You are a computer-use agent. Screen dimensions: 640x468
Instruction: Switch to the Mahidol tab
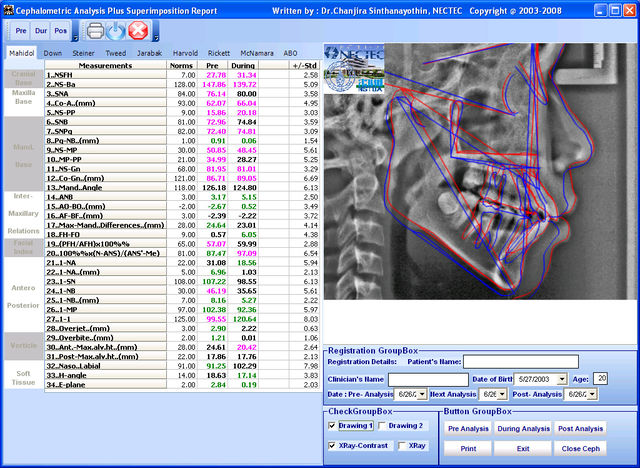pyautogui.click(x=22, y=53)
